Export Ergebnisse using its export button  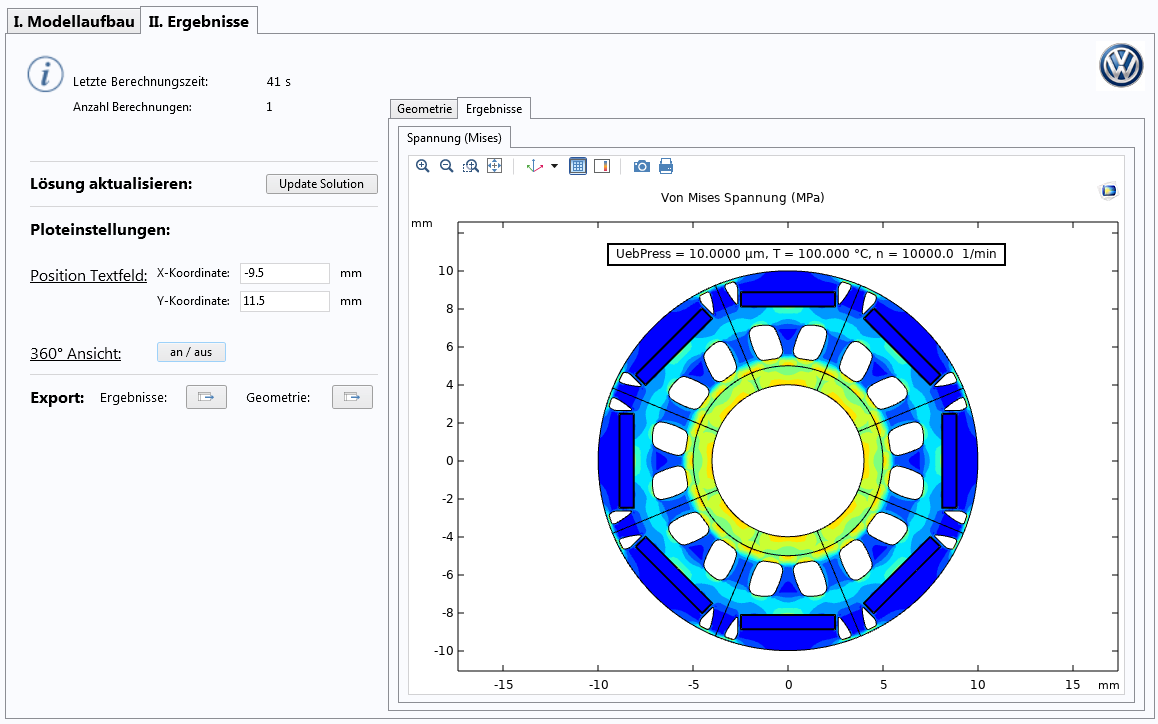coord(206,397)
